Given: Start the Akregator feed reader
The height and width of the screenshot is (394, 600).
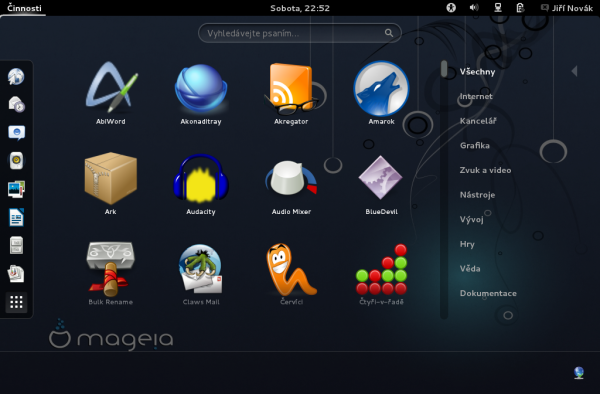Looking at the screenshot, I should (291, 94).
